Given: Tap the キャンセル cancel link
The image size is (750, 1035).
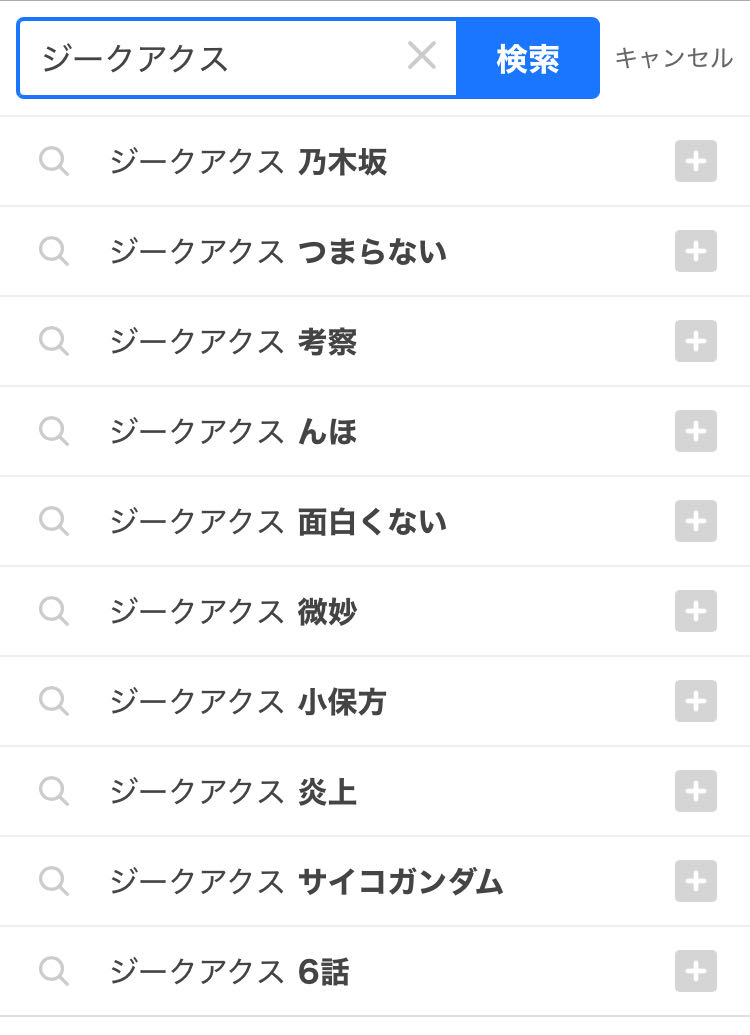Looking at the screenshot, I should [674, 58].
